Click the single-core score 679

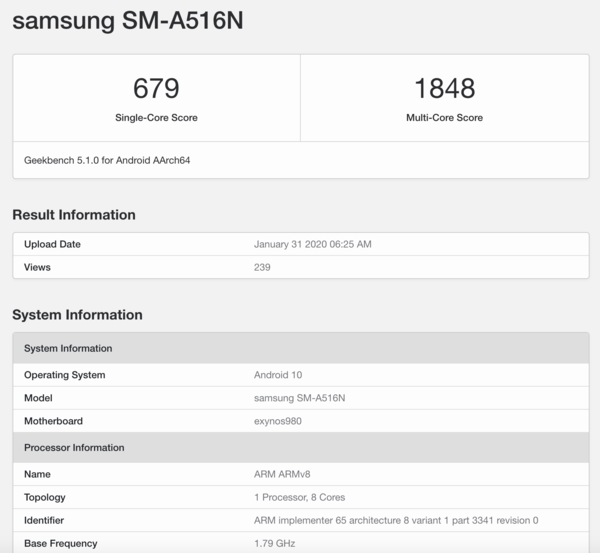coord(156,88)
